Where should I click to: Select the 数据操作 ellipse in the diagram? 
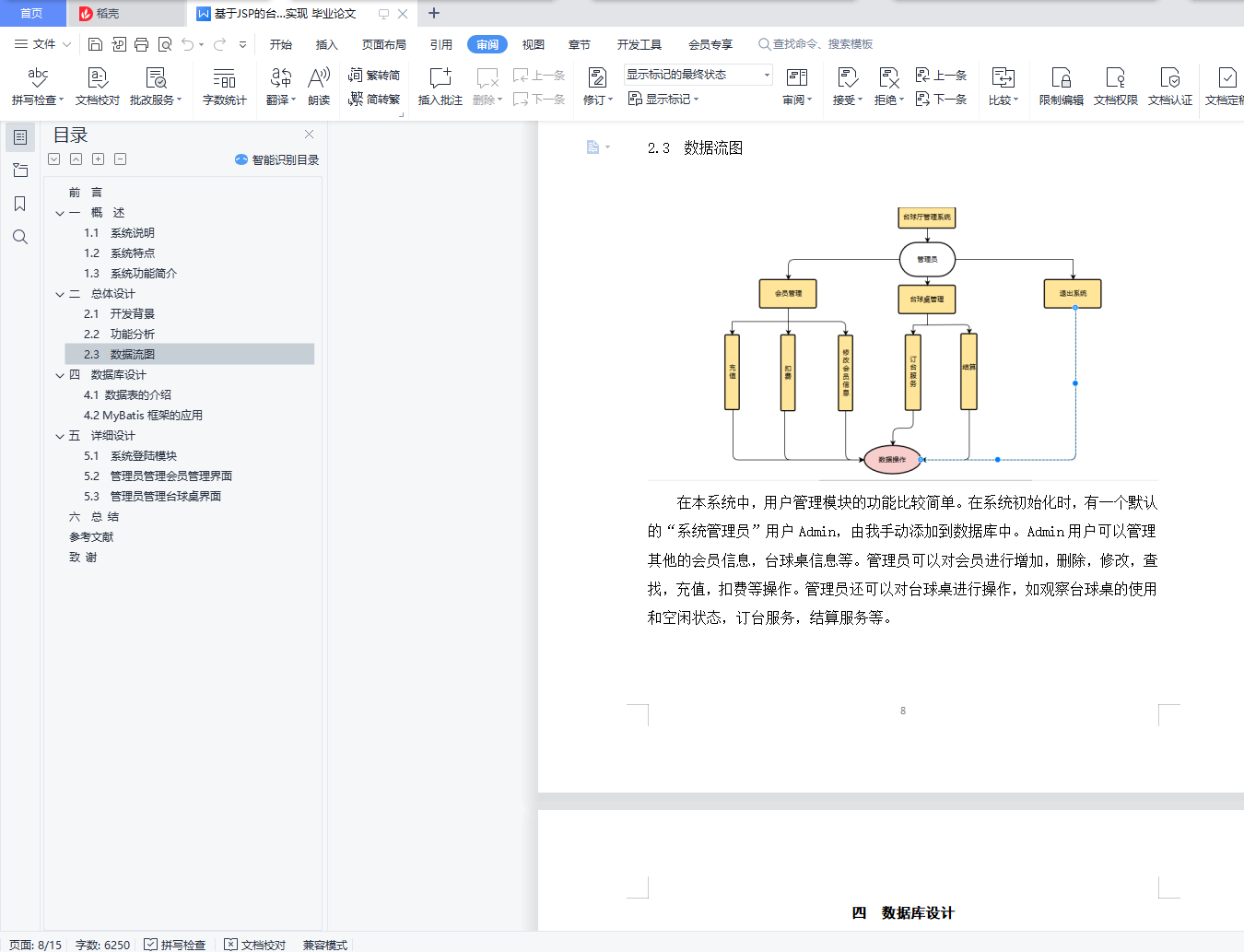[892, 459]
